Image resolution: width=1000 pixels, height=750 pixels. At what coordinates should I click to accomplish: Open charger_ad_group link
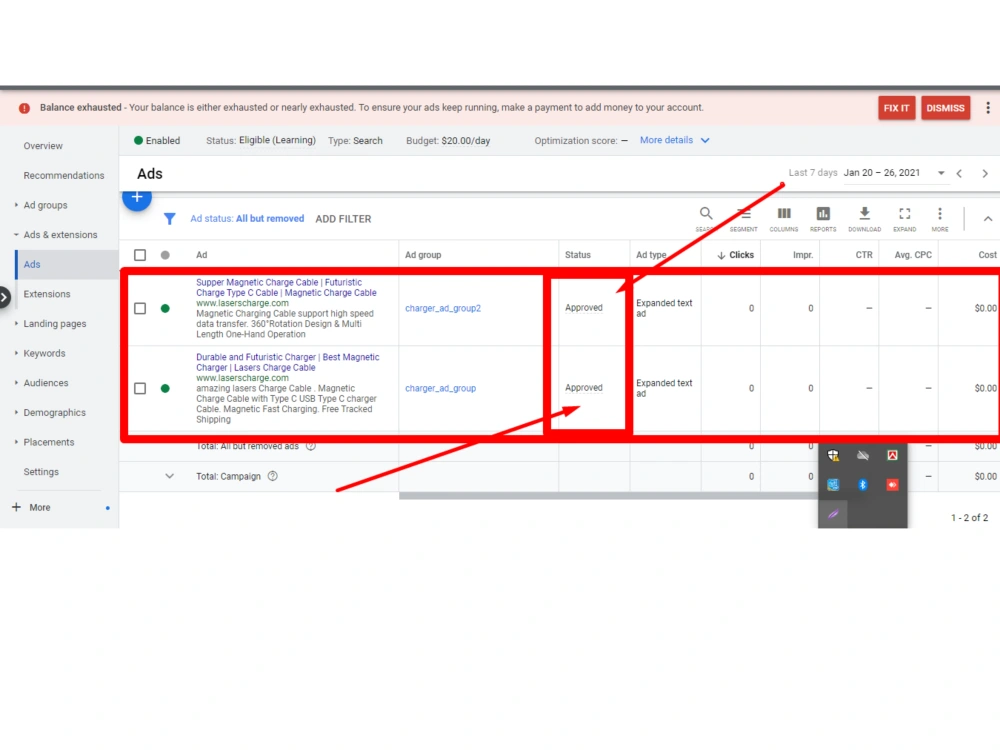(x=440, y=388)
